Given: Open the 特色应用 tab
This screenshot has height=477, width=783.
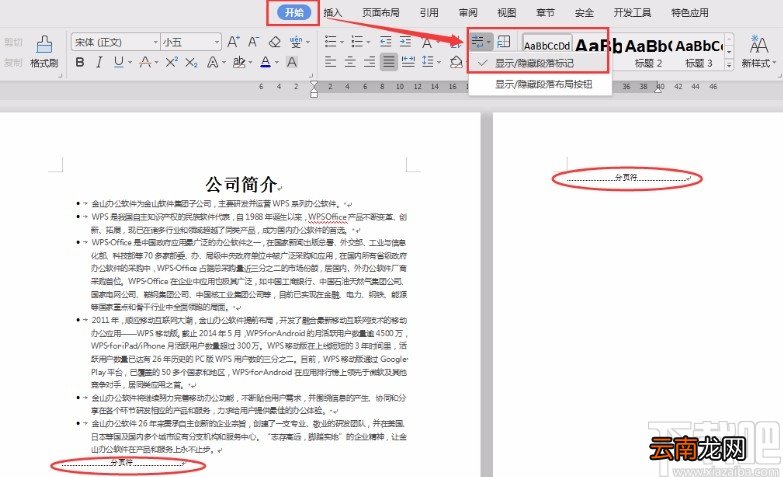Looking at the screenshot, I should point(690,13).
